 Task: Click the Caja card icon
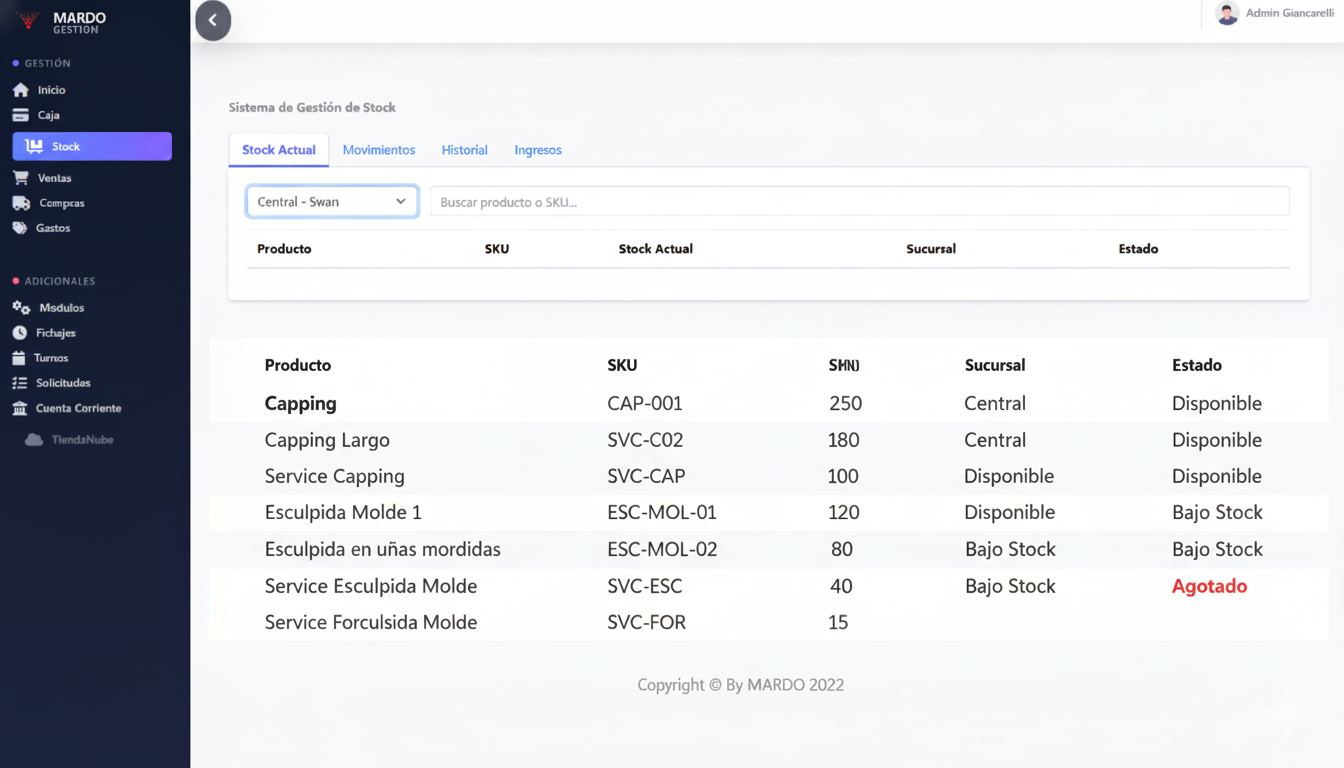(20, 115)
